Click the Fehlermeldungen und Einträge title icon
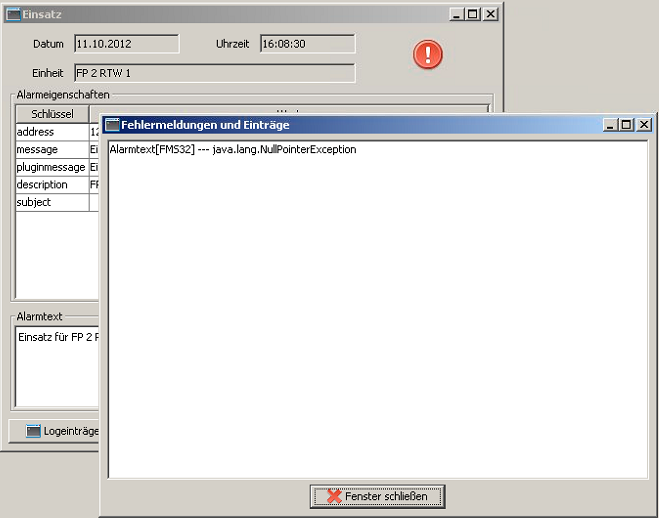This screenshot has height=518, width=659. pos(113,125)
